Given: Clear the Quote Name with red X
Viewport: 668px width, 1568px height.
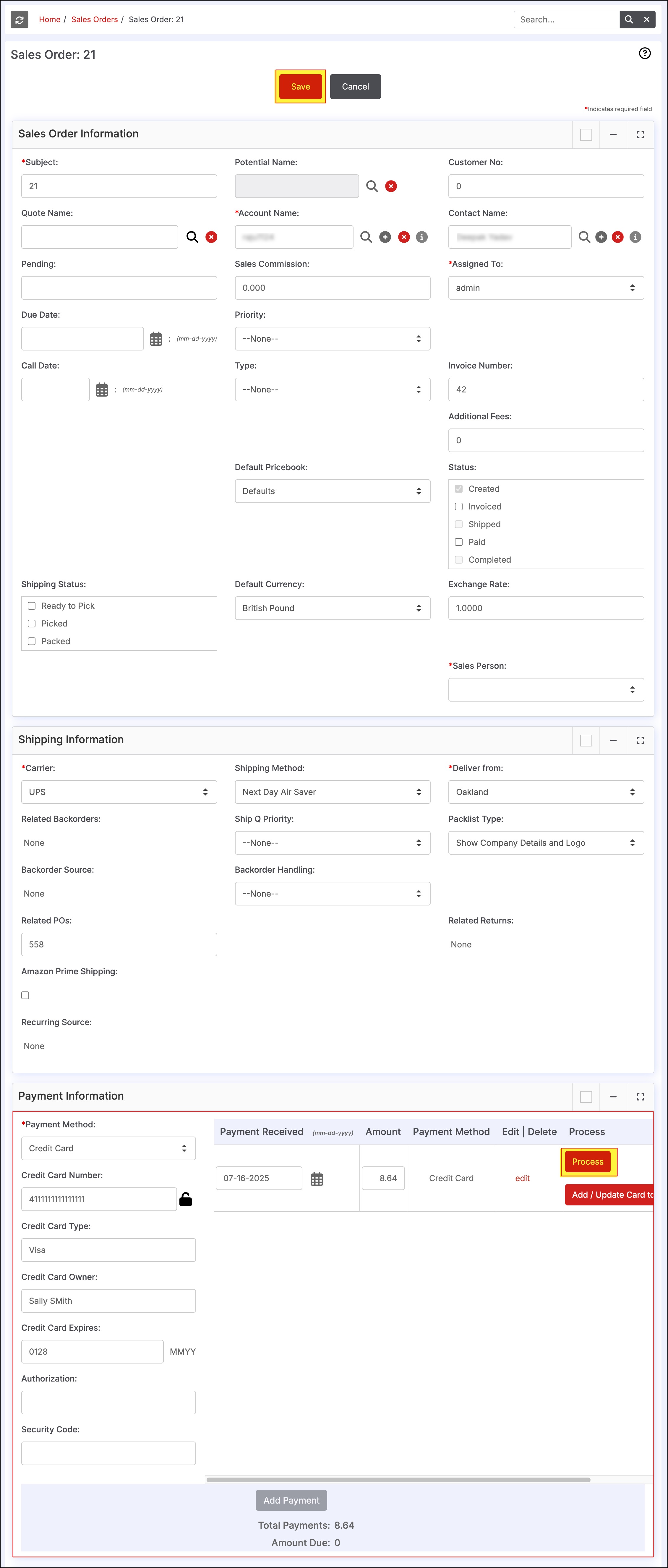Looking at the screenshot, I should pos(211,237).
